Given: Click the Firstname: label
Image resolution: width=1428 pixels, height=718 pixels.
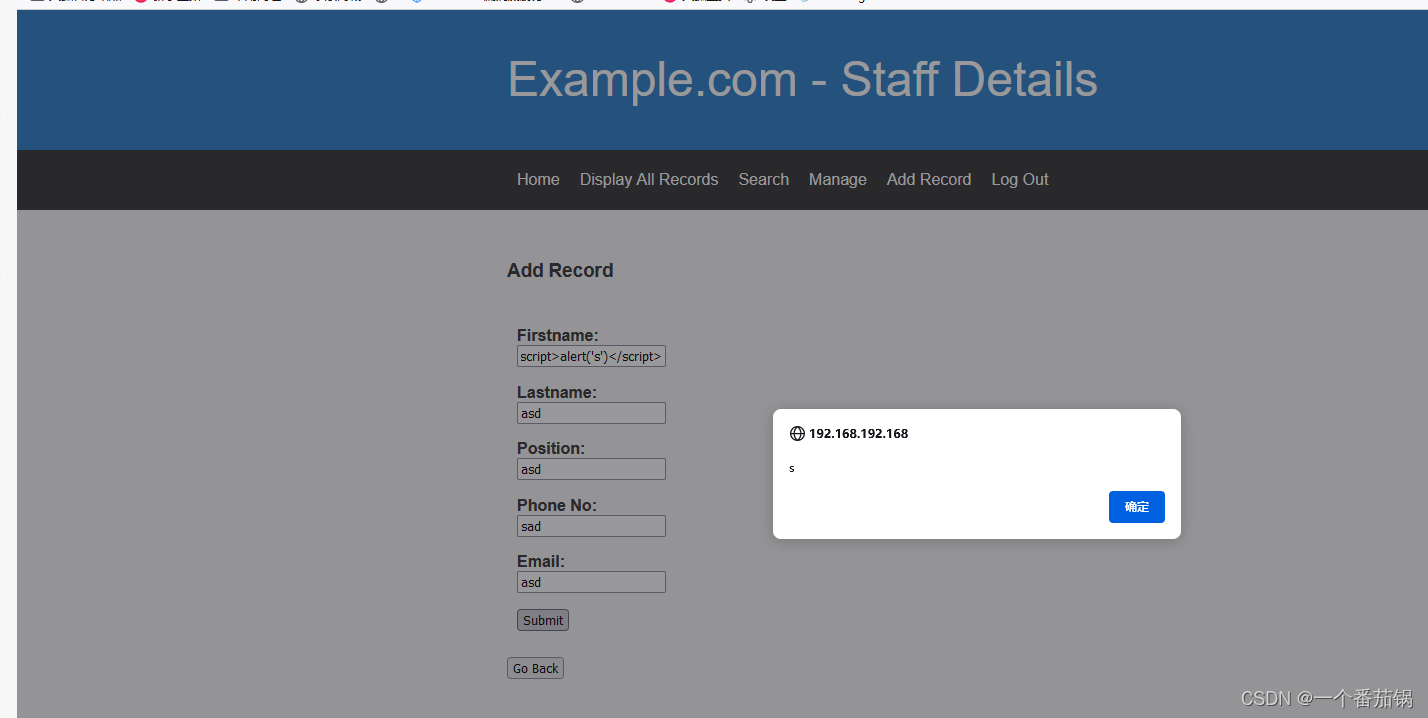Looking at the screenshot, I should click(558, 335).
